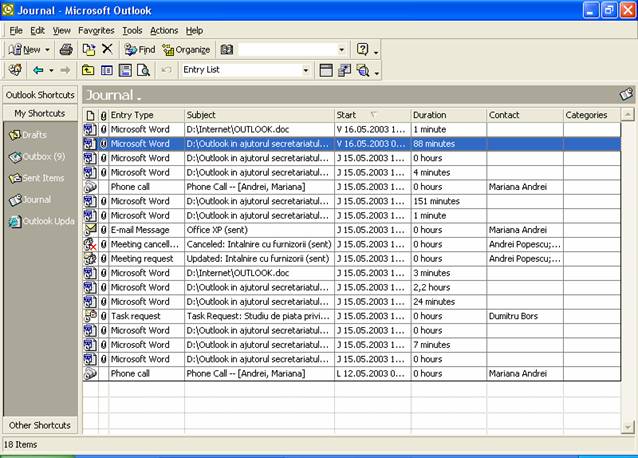Select the contact cell Dumitru Bors
The image size is (638, 458).
pyautogui.click(x=525, y=316)
